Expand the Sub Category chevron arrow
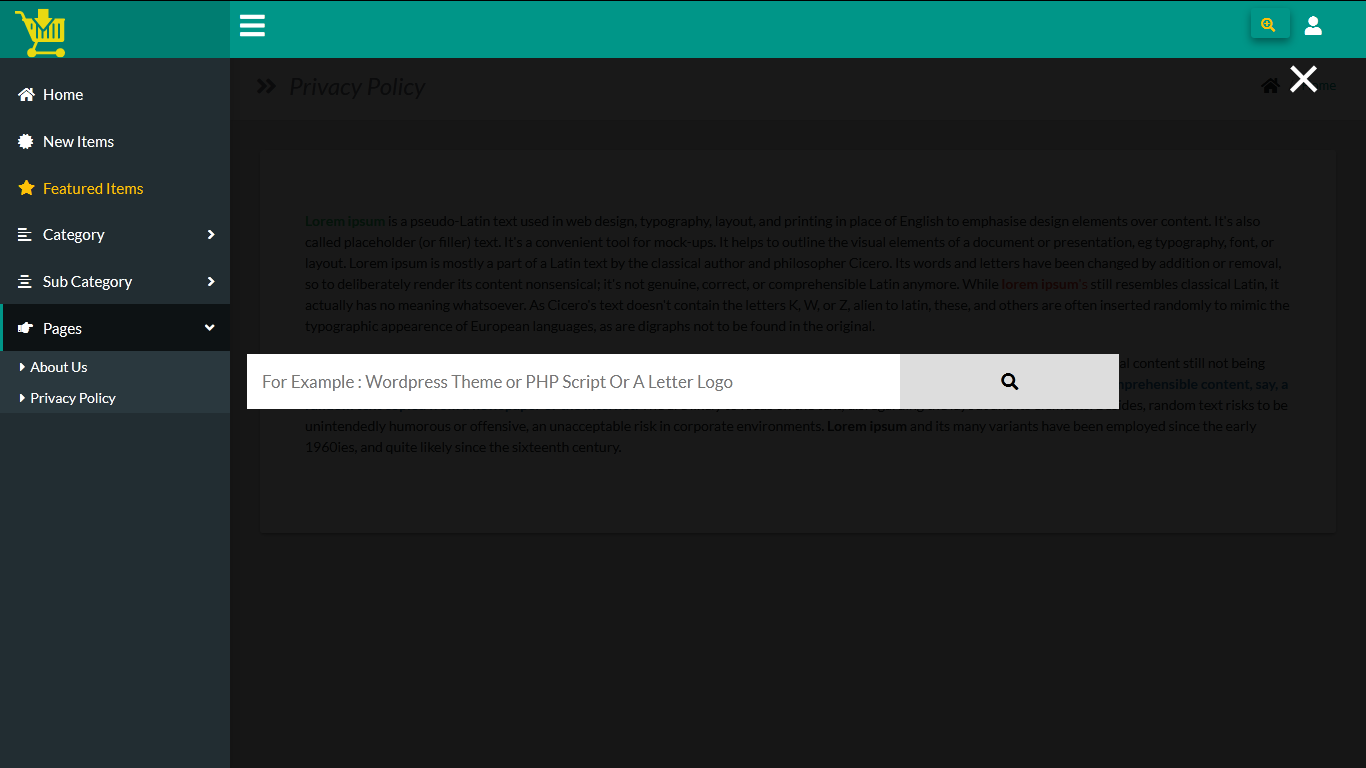 [x=211, y=282]
